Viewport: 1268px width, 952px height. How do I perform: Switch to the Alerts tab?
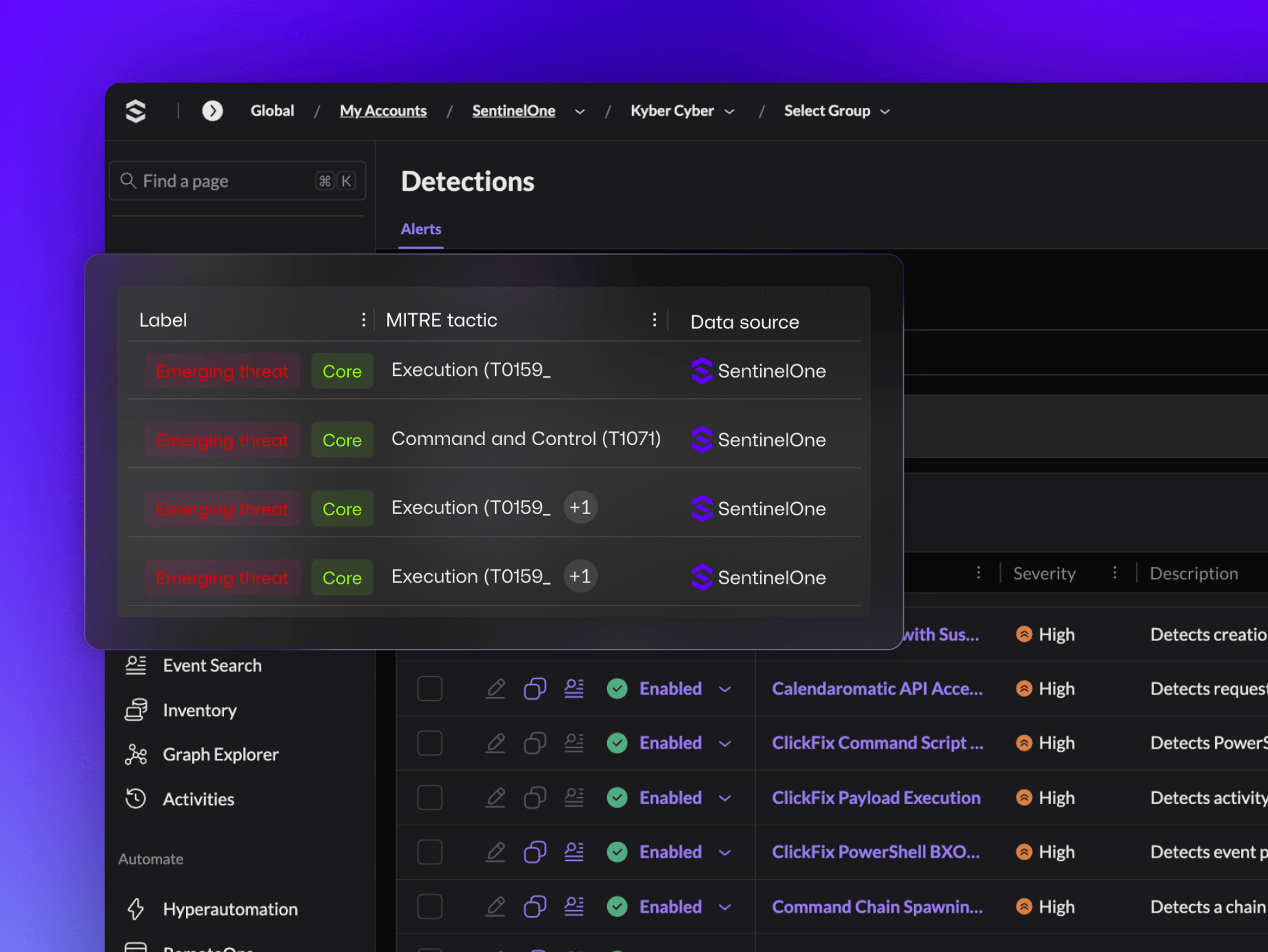click(x=421, y=229)
